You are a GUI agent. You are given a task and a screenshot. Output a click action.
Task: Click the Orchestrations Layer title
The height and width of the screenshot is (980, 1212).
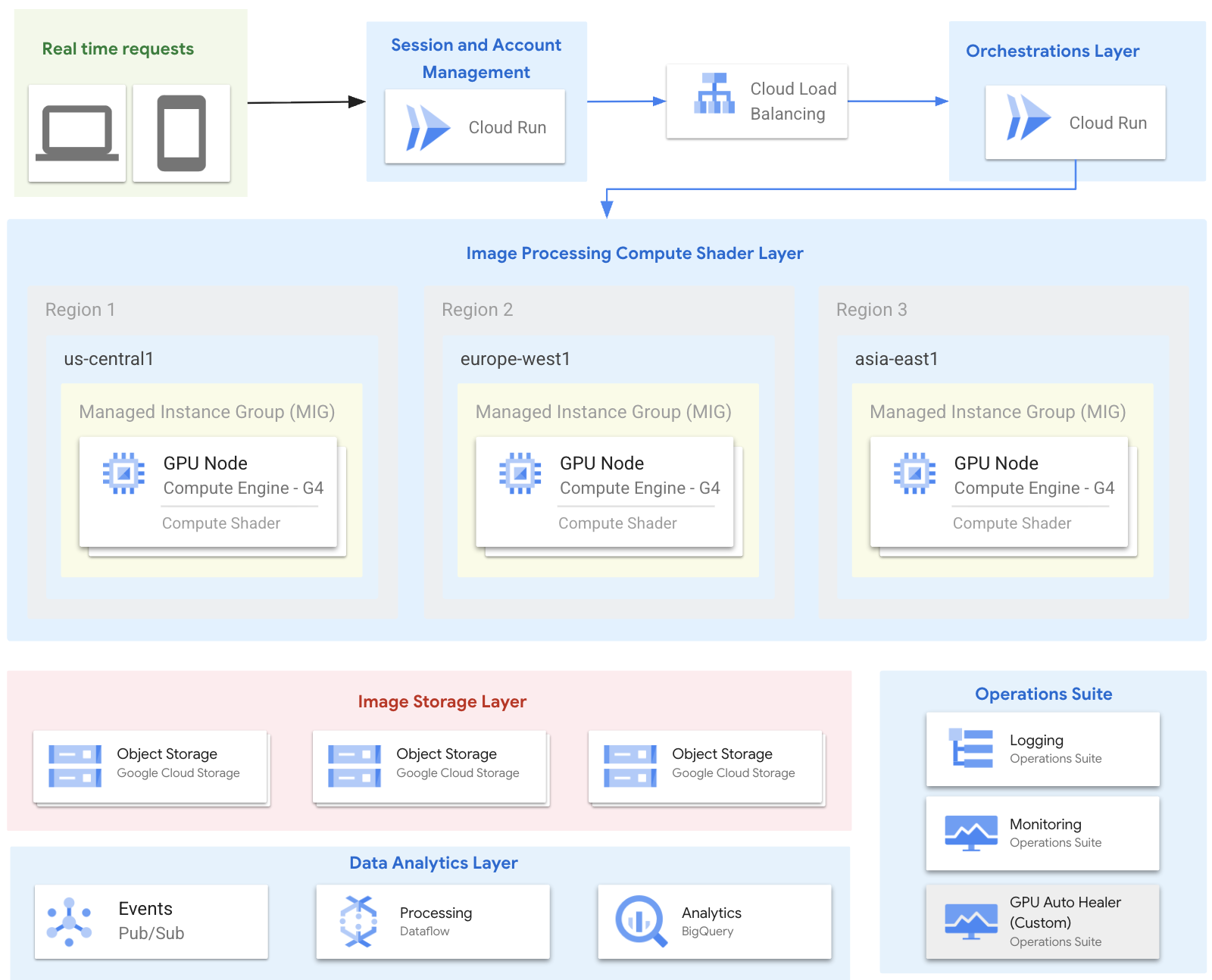click(x=1053, y=51)
